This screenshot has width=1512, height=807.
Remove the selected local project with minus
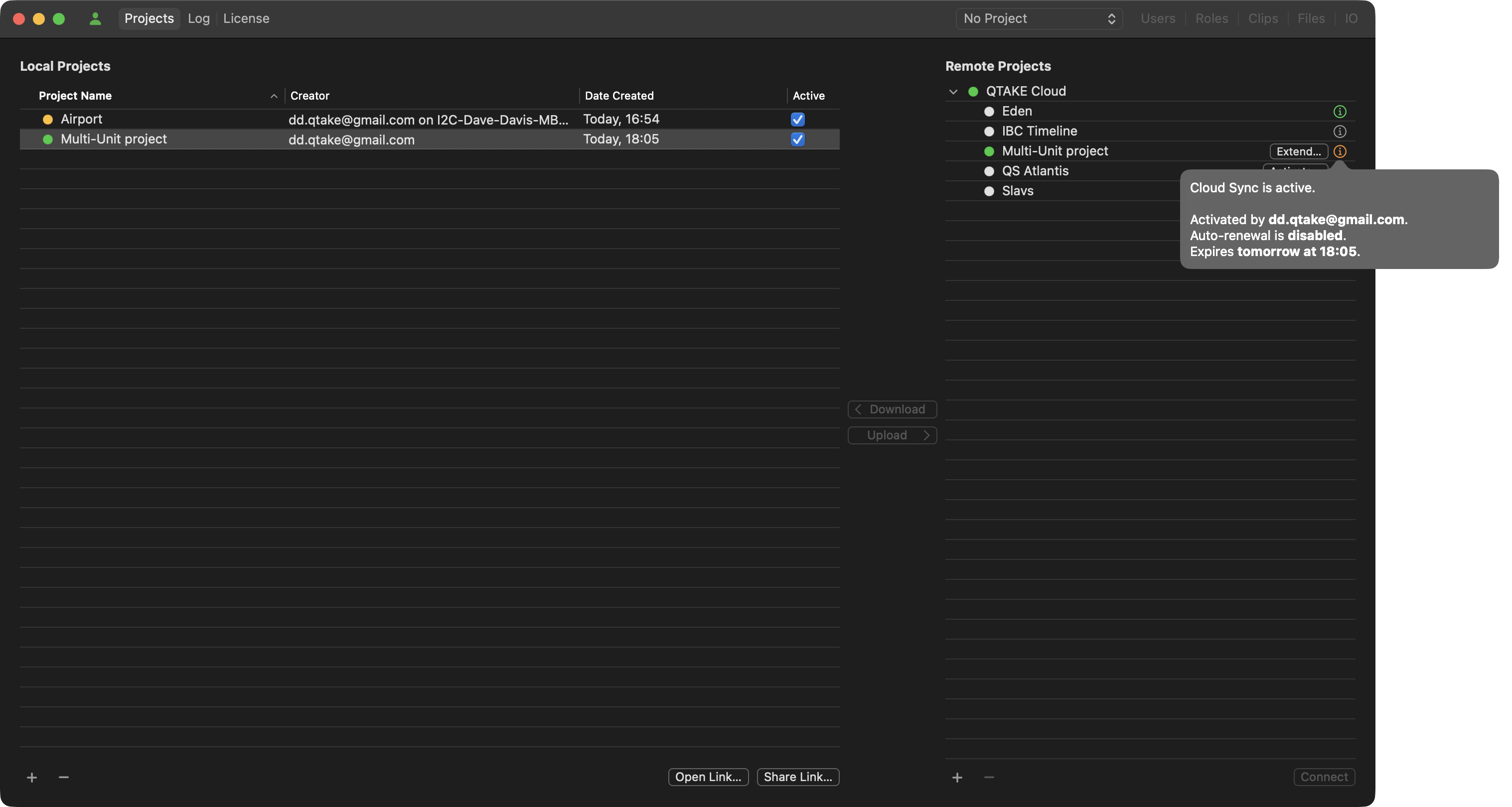(x=64, y=777)
